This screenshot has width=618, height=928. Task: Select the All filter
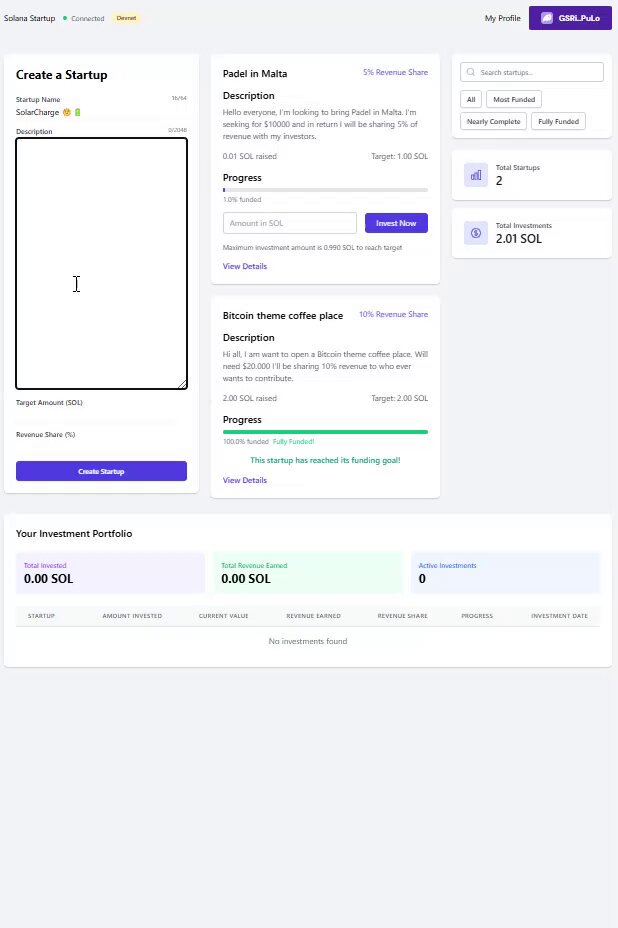471,99
